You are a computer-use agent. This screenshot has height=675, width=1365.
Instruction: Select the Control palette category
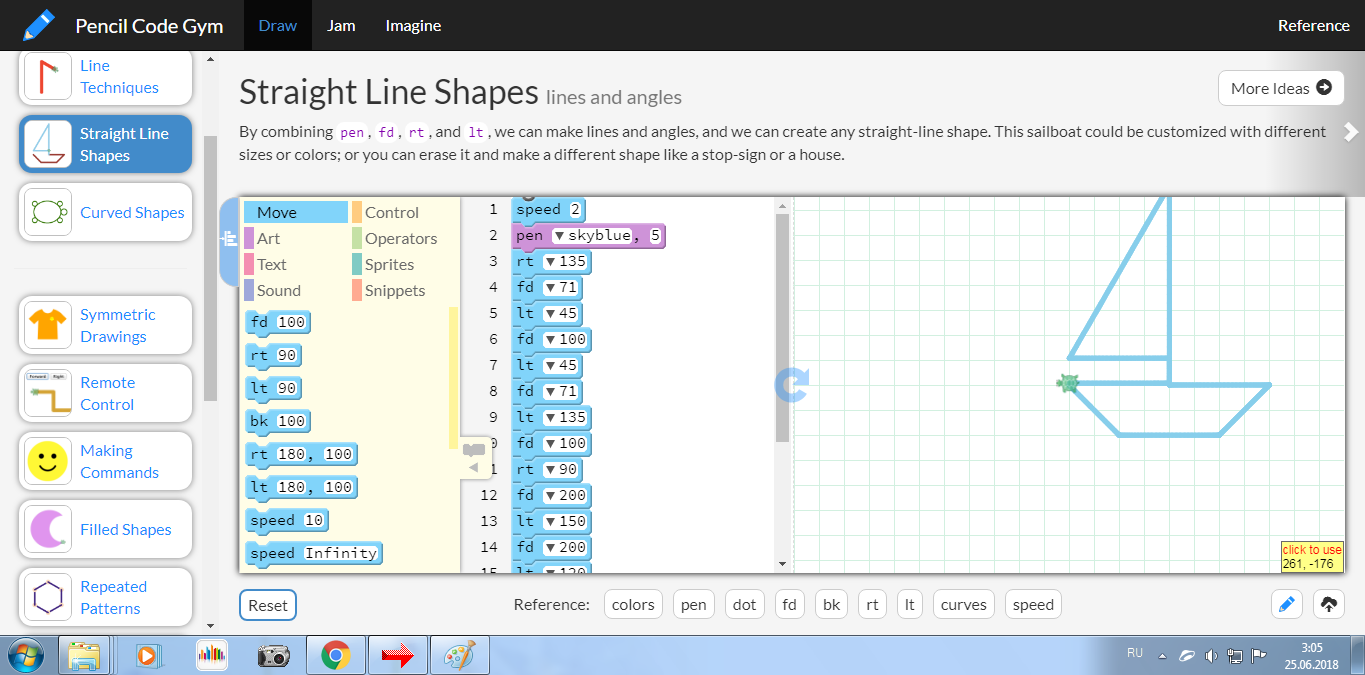[x=404, y=212]
